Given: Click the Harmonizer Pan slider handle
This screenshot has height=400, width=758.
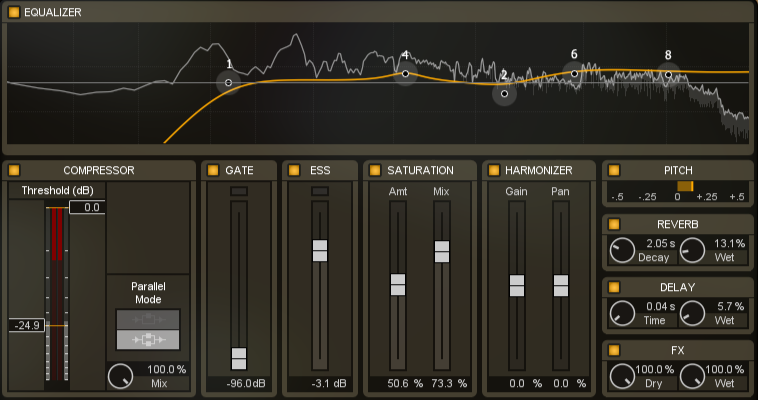Looking at the screenshot, I should (561, 285).
